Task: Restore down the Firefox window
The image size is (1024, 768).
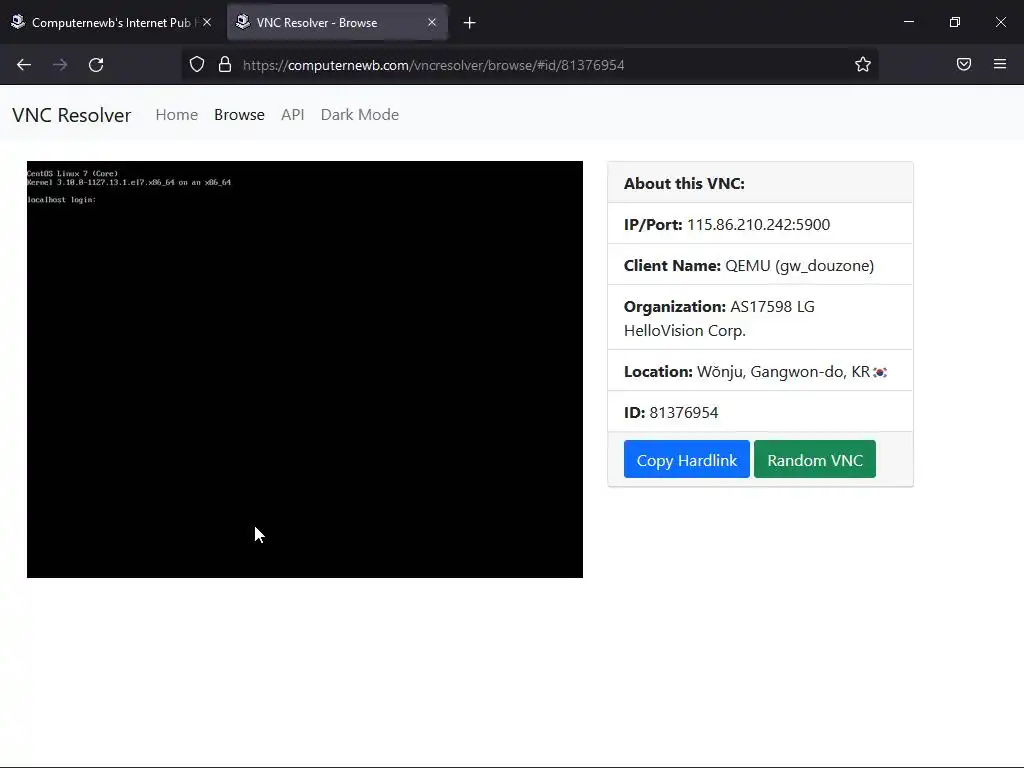Action: pos(955,22)
